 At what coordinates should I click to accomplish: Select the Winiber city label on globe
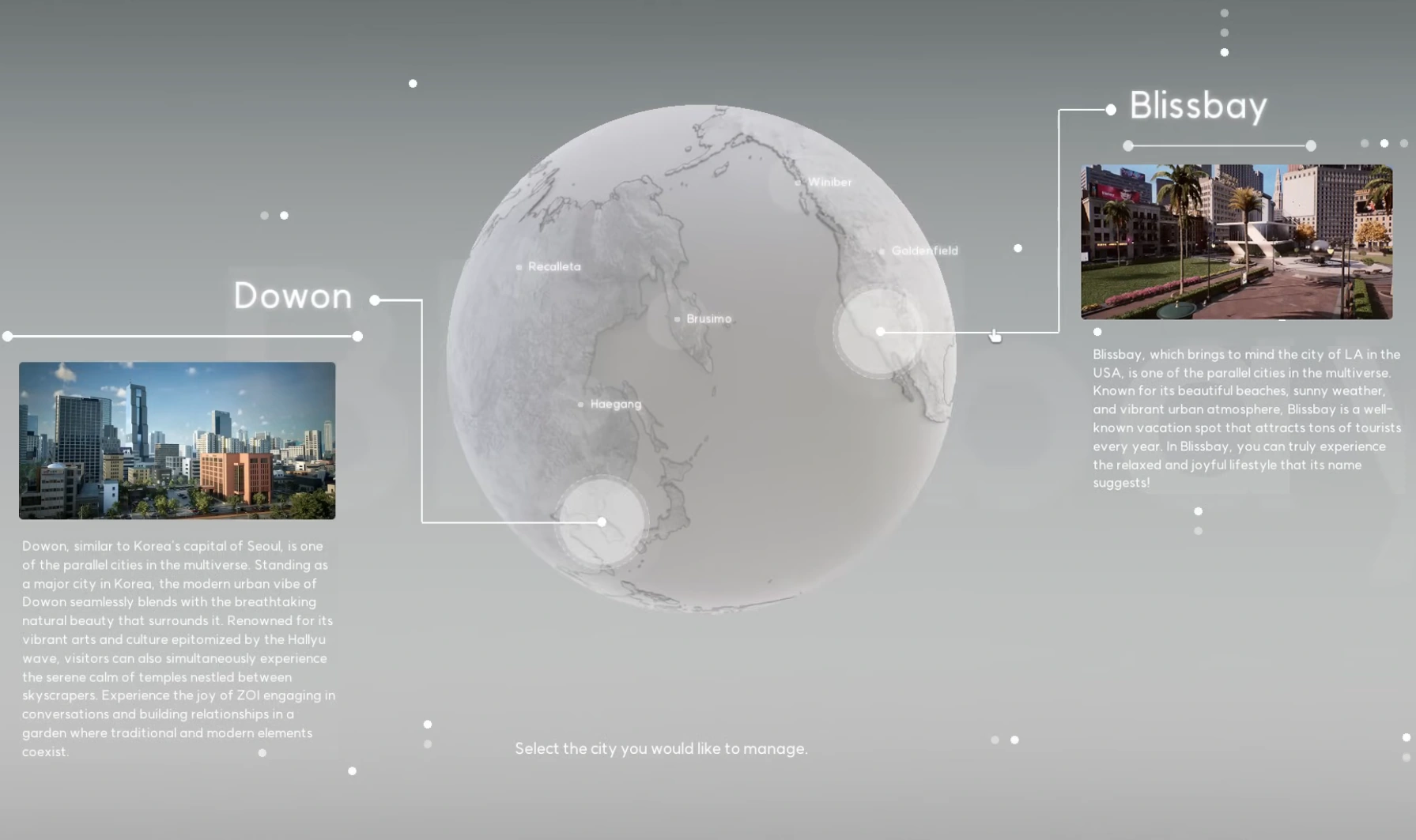coord(829,182)
